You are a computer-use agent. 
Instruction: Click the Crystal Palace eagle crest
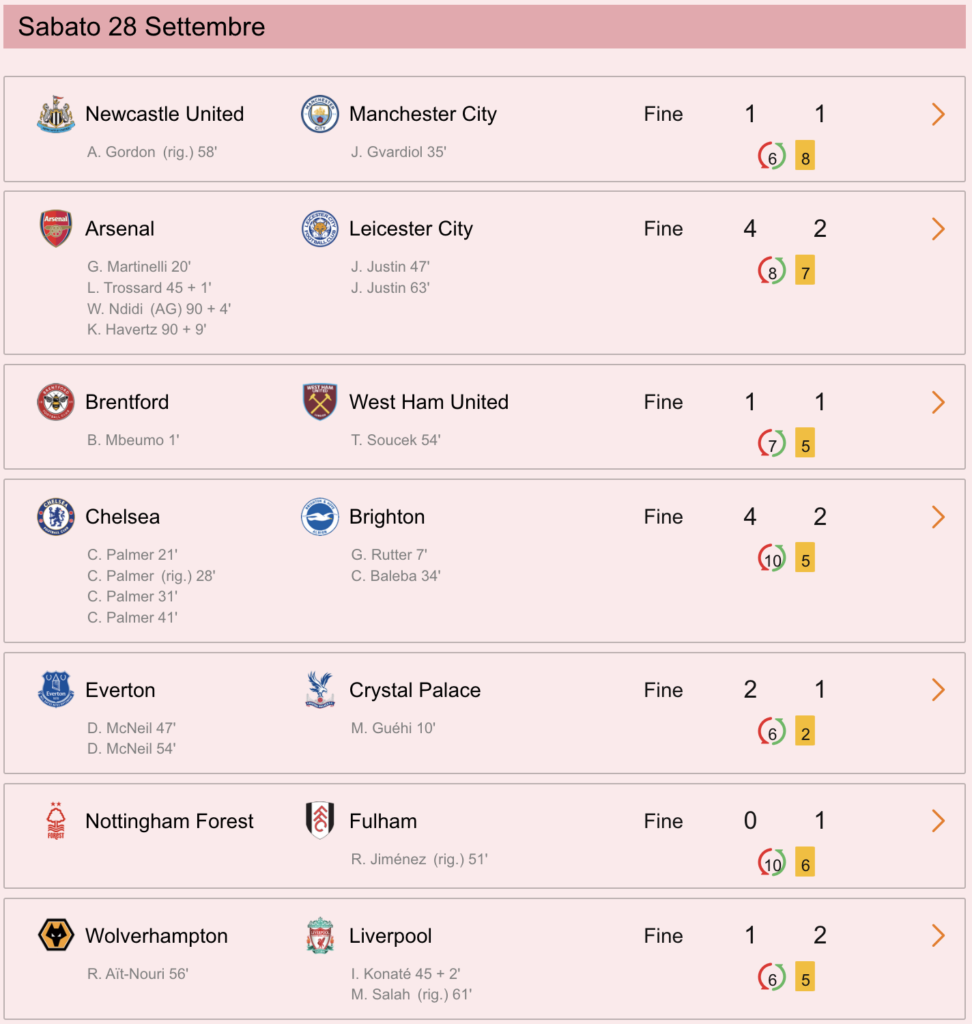tap(320, 690)
